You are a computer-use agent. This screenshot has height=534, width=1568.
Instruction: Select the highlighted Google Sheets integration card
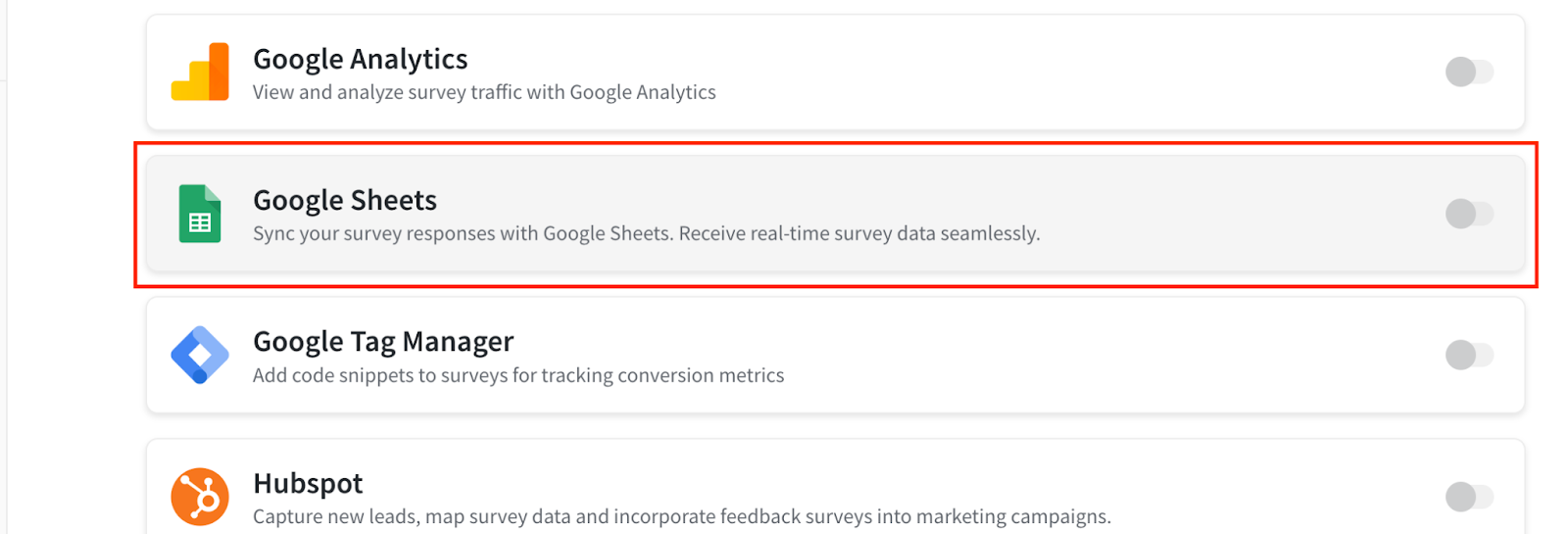[836, 214]
